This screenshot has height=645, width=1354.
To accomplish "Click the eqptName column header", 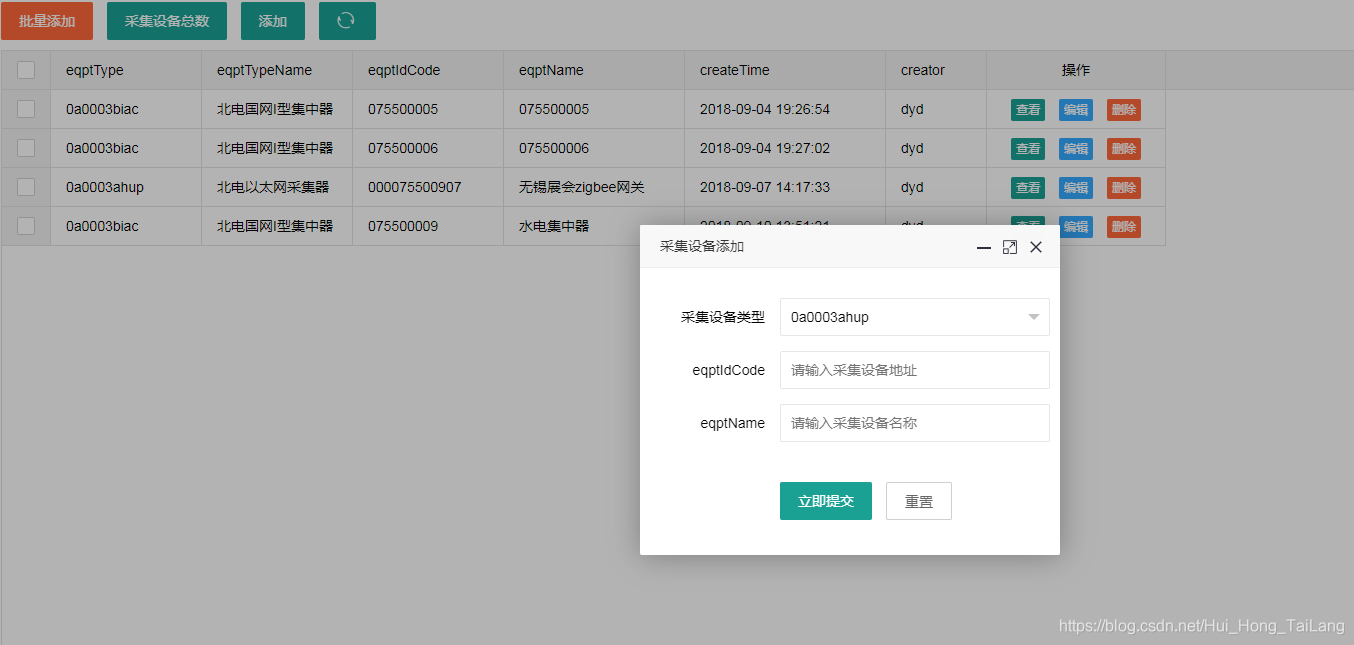I will (594, 70).
